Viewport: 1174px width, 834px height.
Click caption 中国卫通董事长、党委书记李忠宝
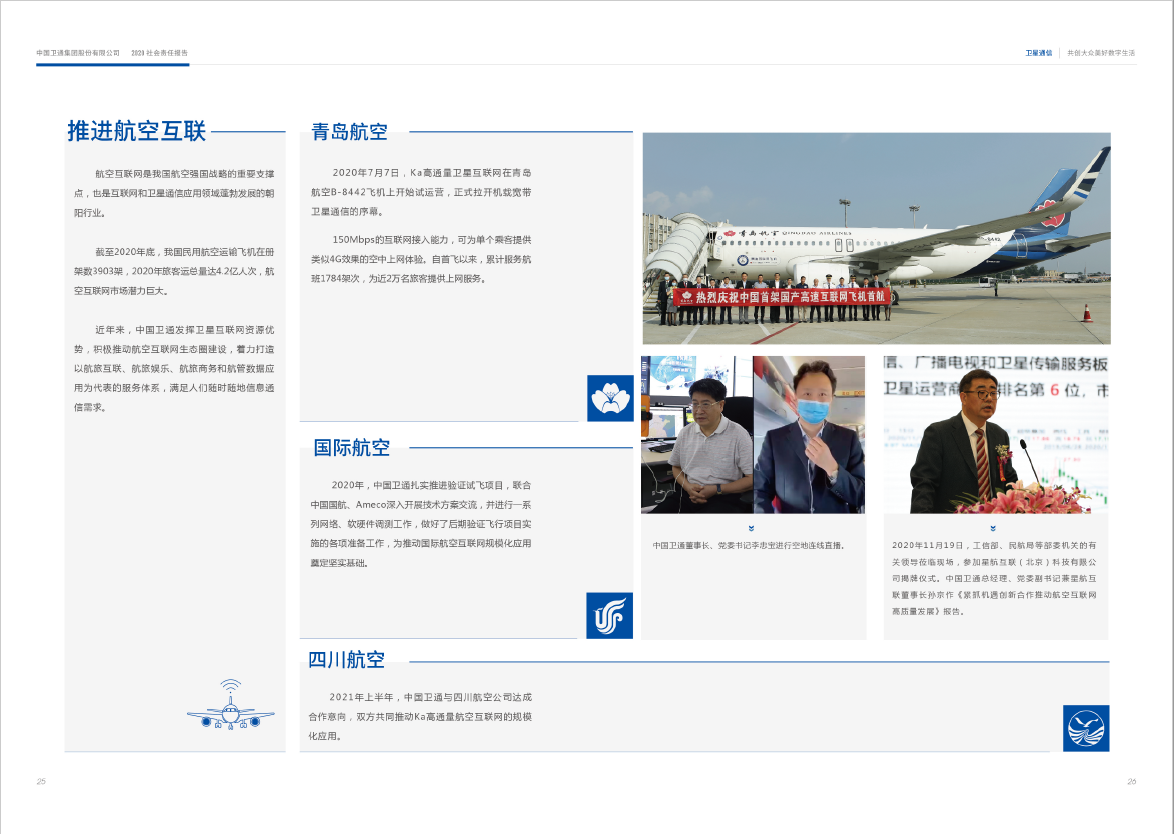pyautogui.click(x=749, y=546)
